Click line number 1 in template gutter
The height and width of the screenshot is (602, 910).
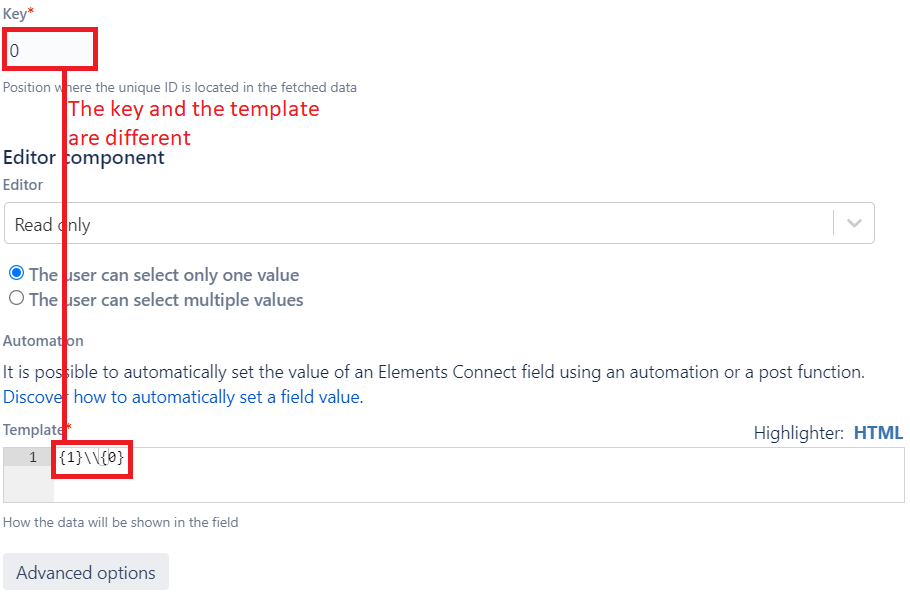click(x=32, y=458)
